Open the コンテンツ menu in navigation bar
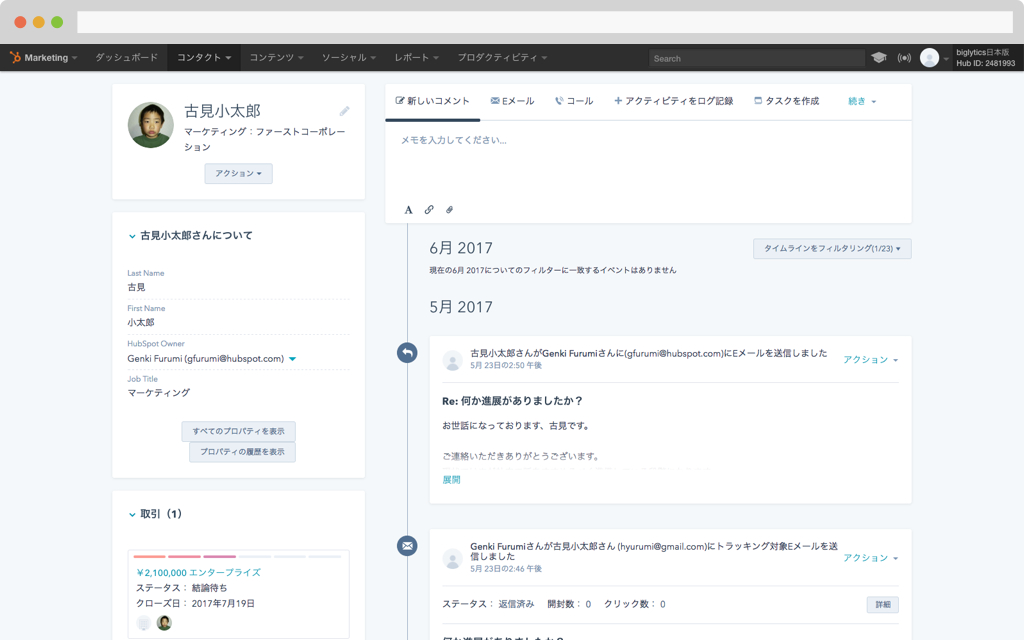This screenshot has height=640, width=1024. [276, 58]
